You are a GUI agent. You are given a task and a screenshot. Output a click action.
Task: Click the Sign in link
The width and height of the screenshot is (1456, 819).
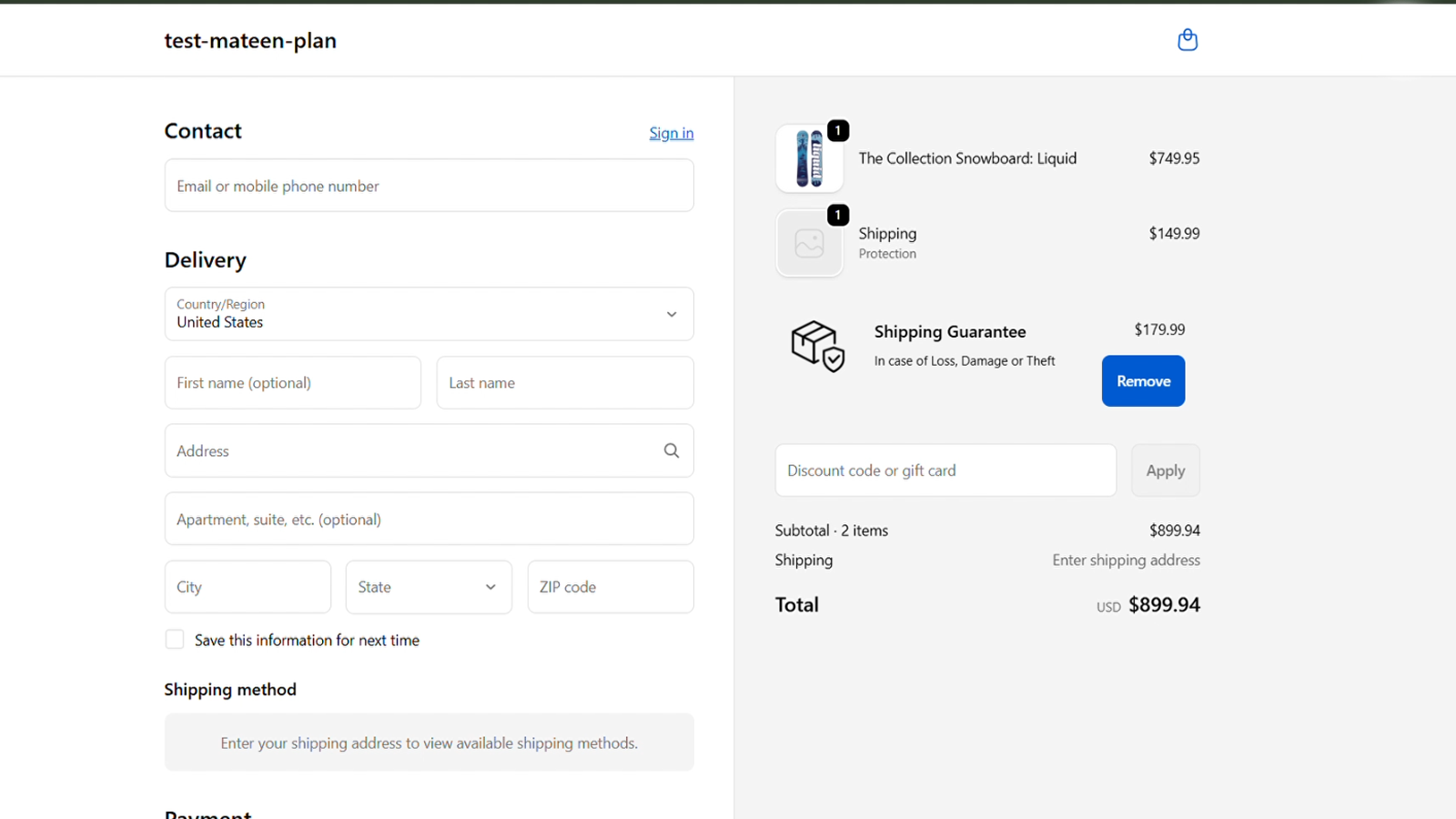click(671, 133)
